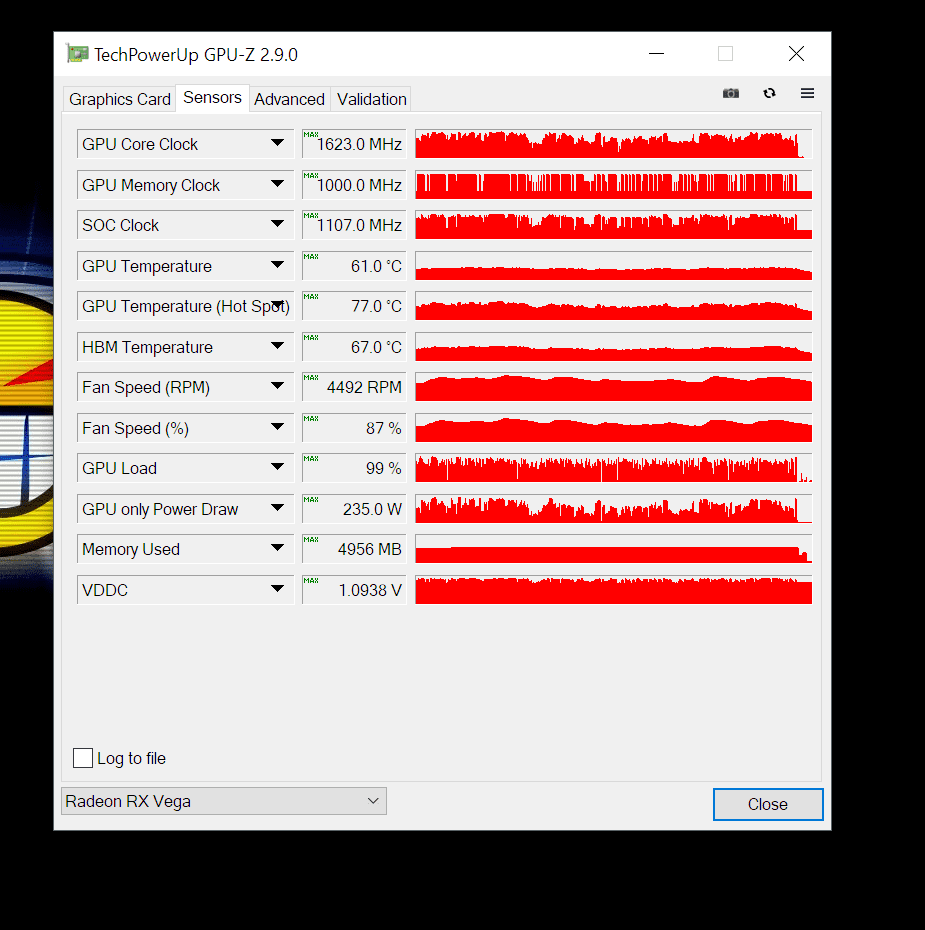Click the 1.0938 V VDDC value
The image size is (925, 930).
pyautogui.click(x=354, y=590)
